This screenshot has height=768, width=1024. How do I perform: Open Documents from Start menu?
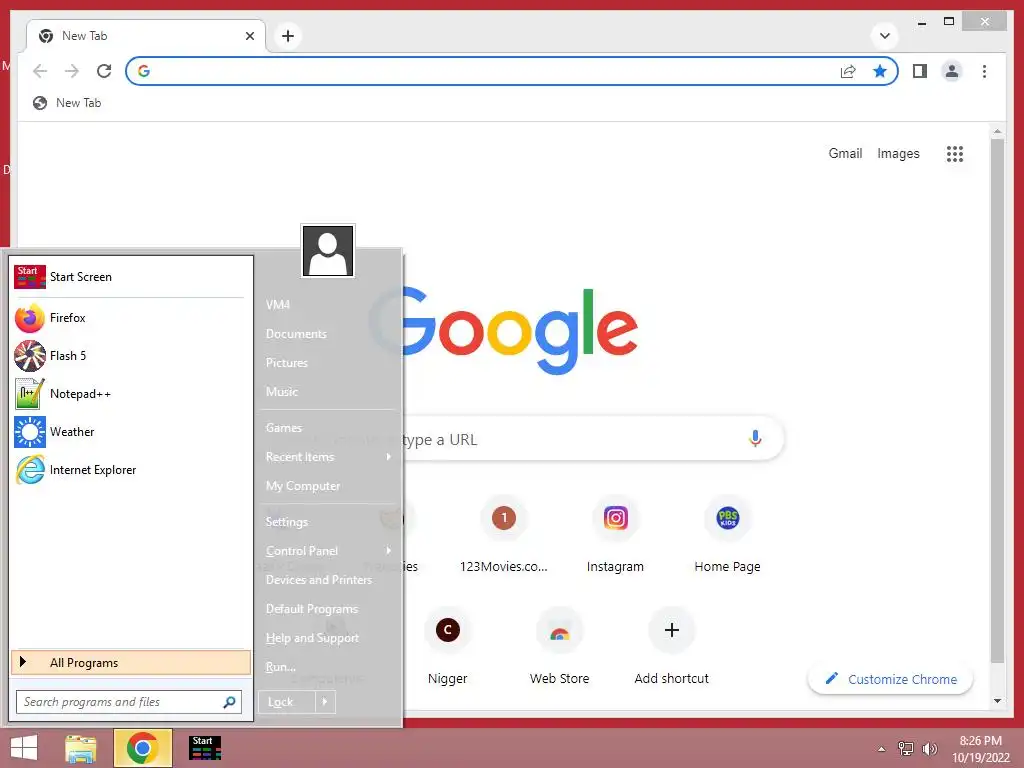coord(296,334)
